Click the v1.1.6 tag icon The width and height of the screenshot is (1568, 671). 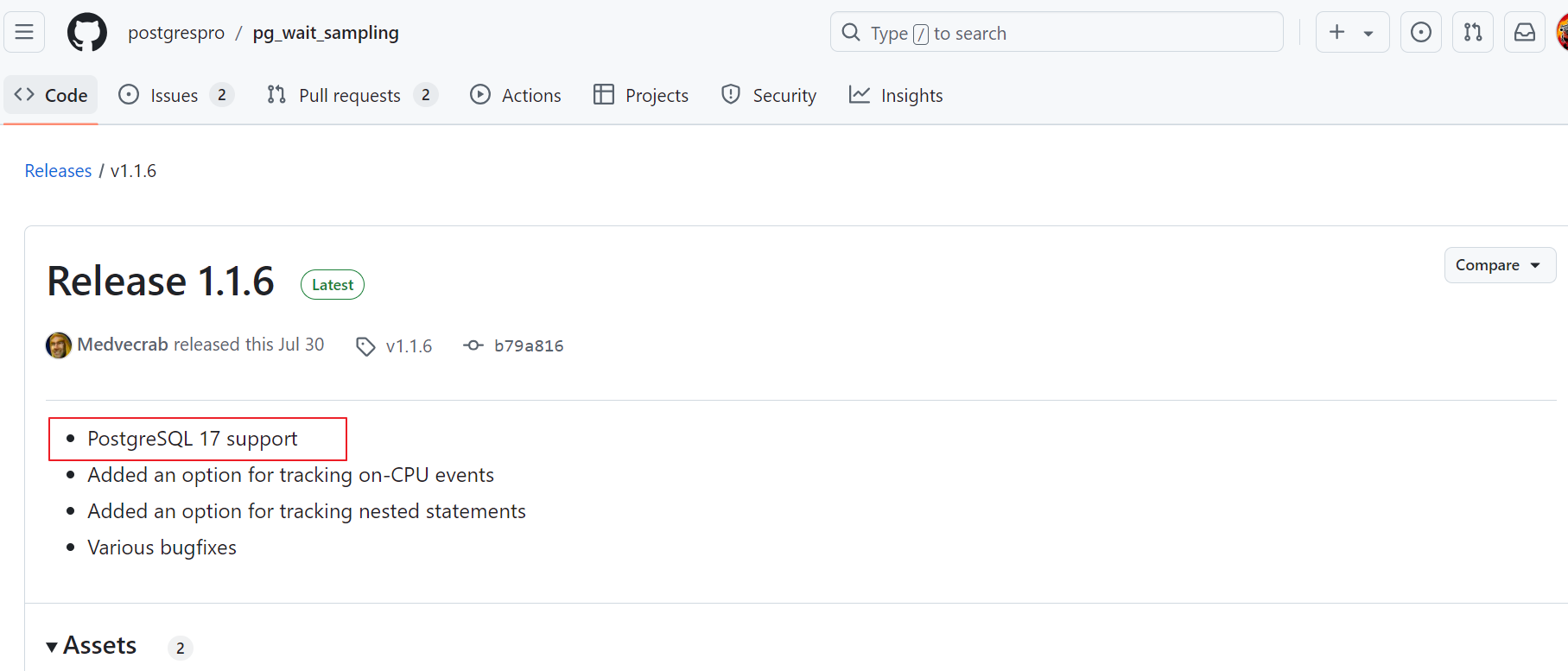click(365, 346)
